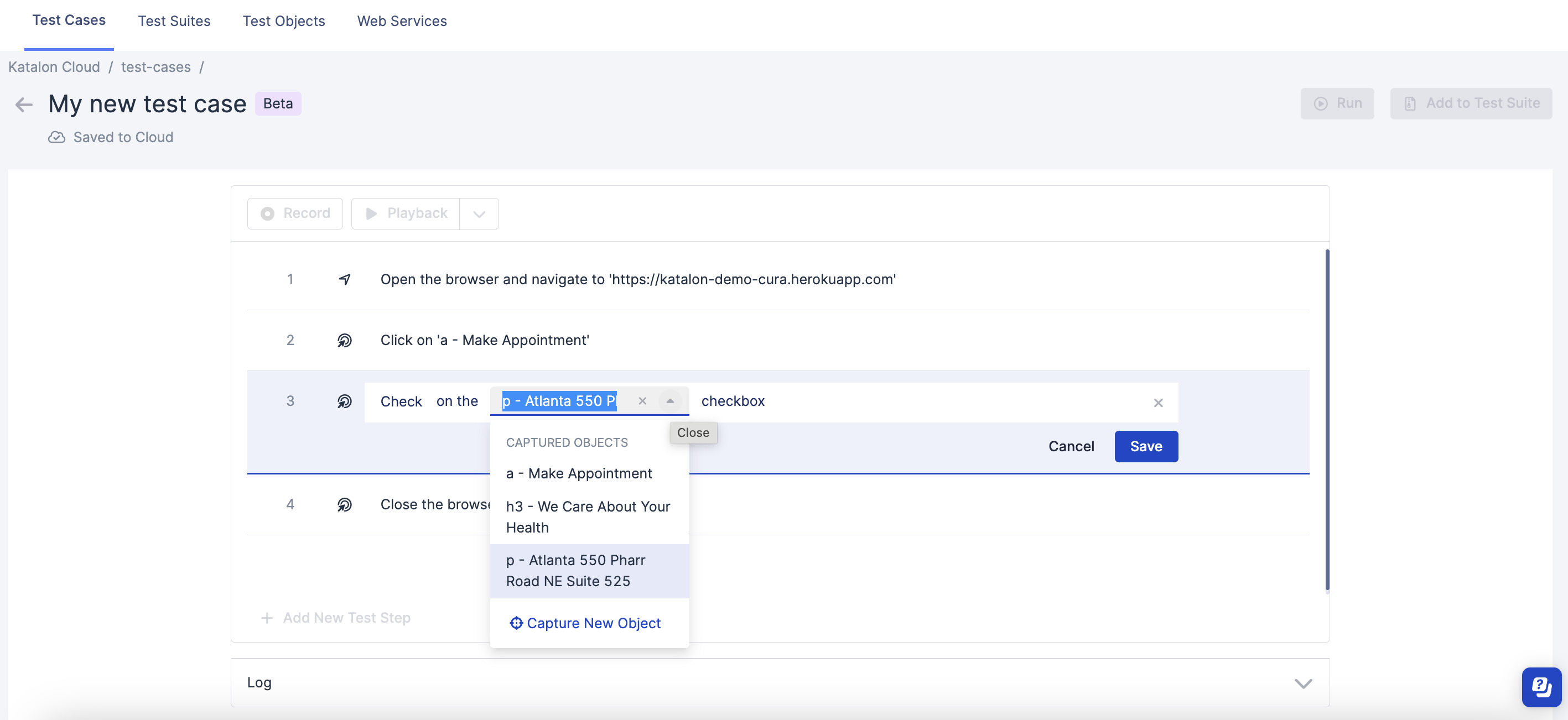Viewport: 1568px width, 720px height.
Task: Select 'h3 - We Care About Your Health' object
Action: (589, 518)
